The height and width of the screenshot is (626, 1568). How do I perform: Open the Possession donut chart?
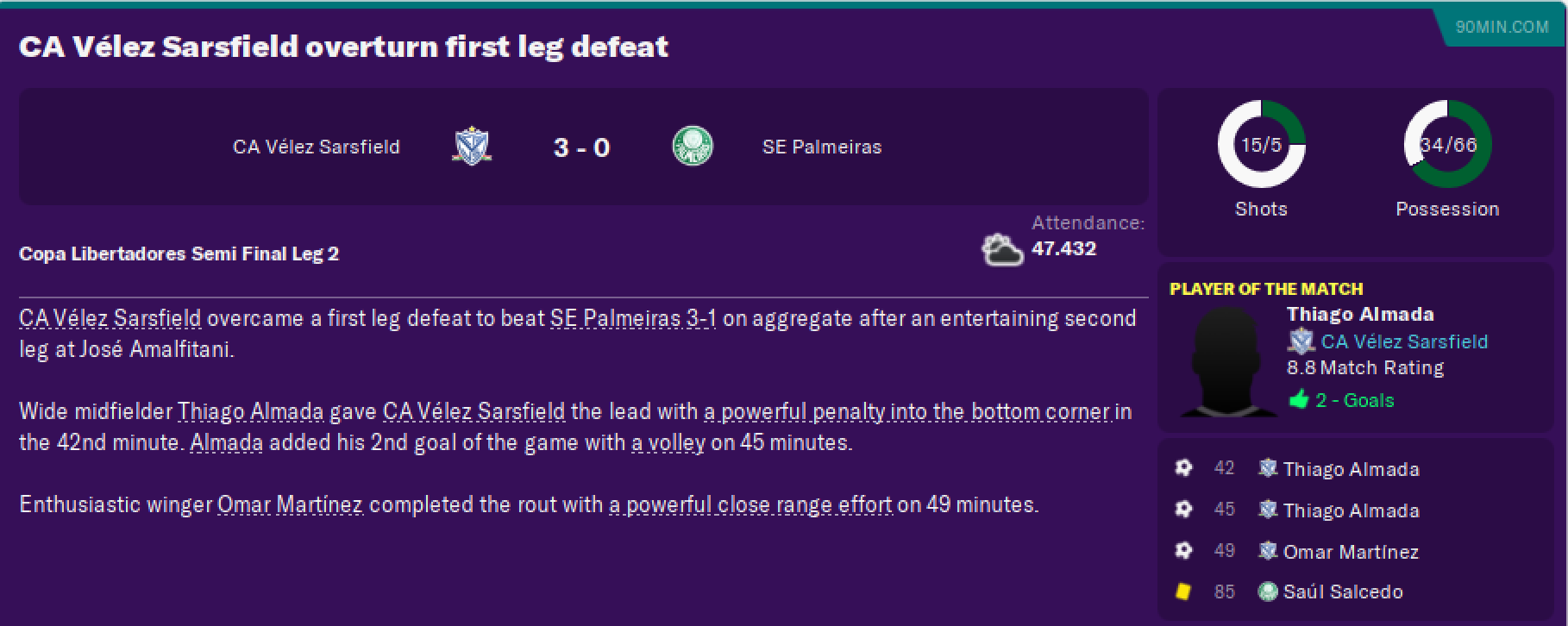(x=1447, y=145)
